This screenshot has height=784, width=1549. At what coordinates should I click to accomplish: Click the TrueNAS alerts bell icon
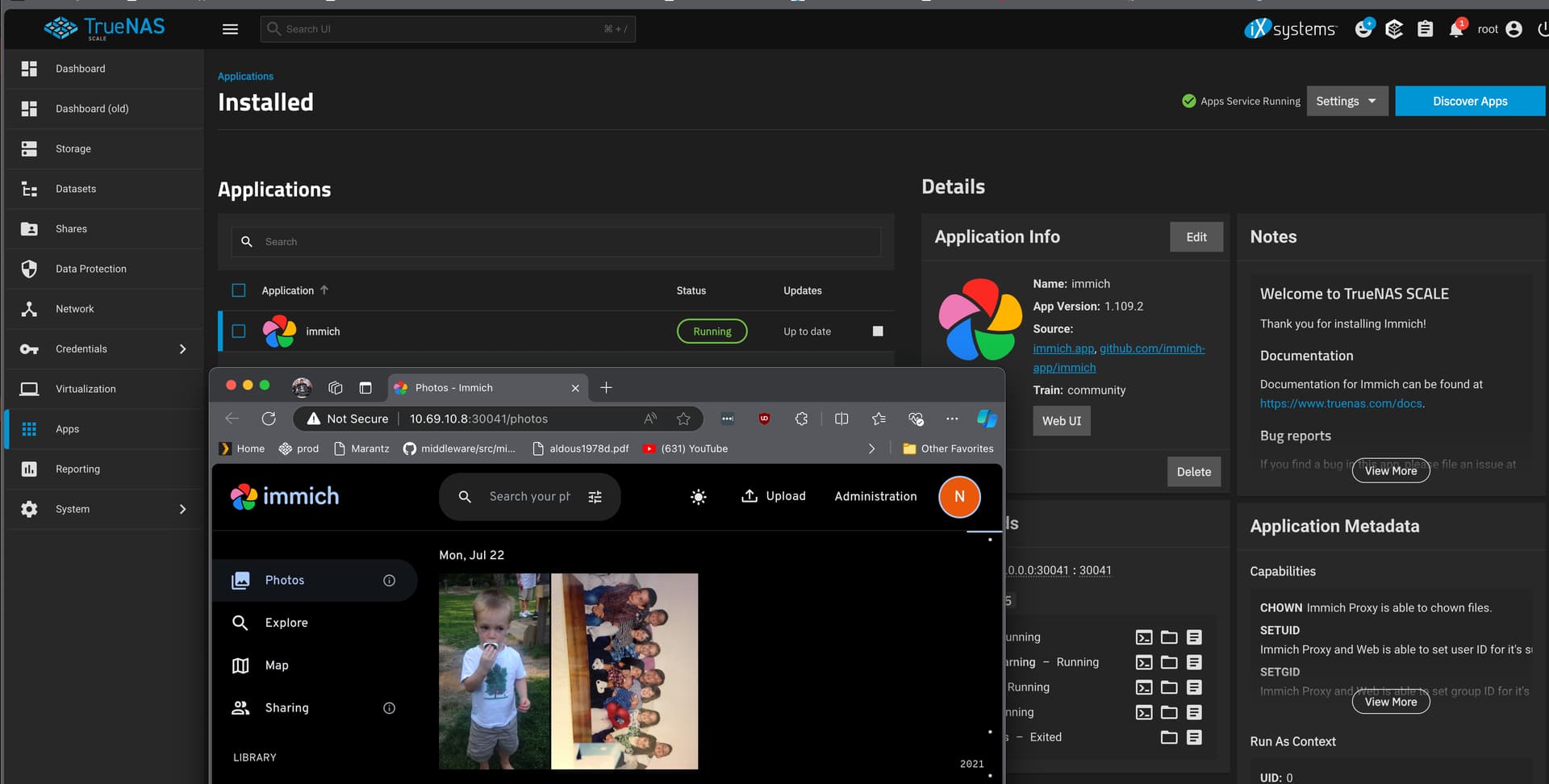(x=1455, y=30)
